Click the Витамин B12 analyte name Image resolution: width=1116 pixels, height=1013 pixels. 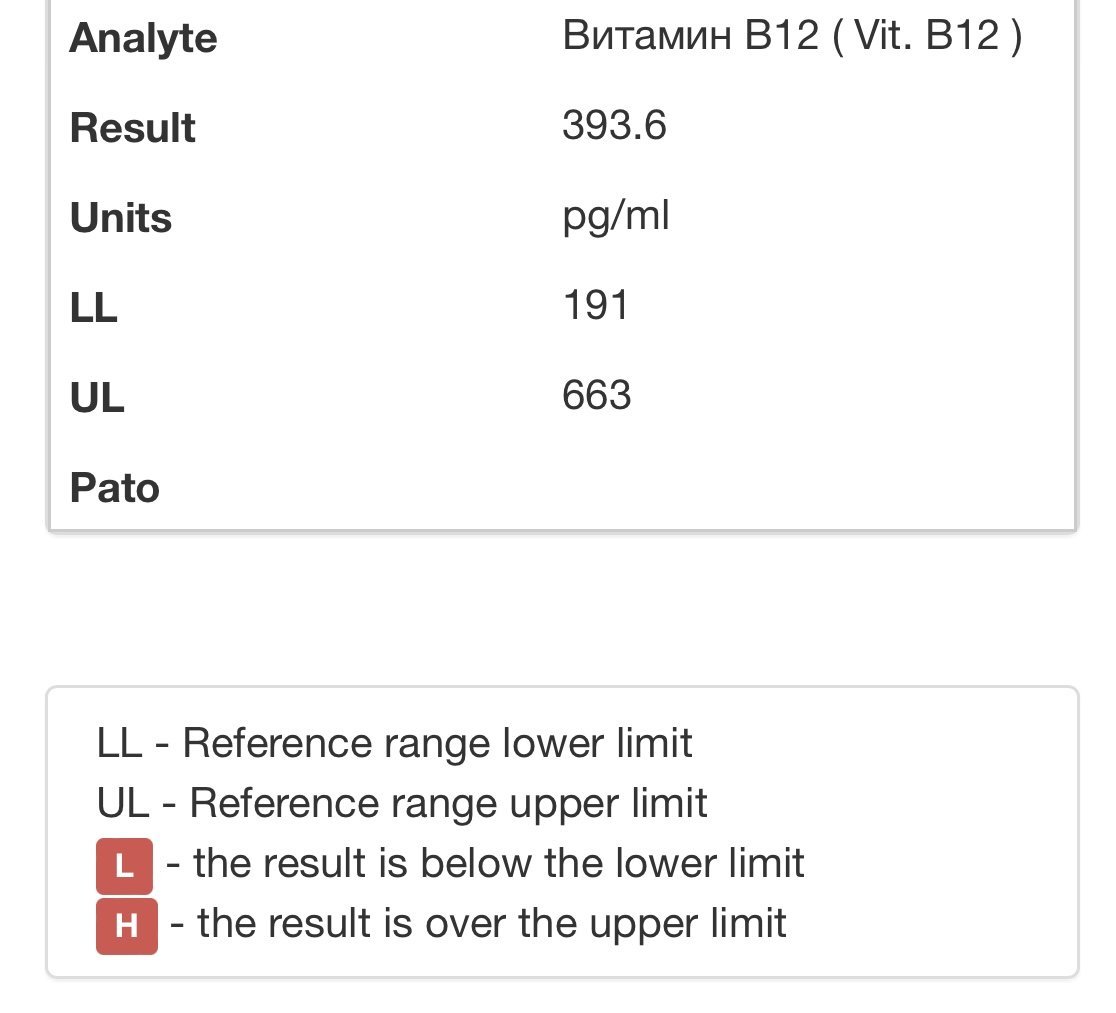pyautogui.click(x=690, y=36)
